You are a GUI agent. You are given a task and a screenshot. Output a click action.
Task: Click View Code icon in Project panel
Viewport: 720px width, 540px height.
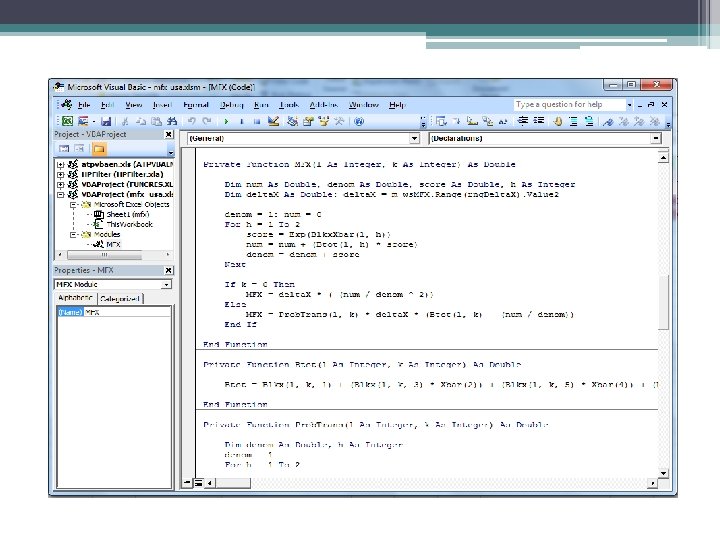[x=64, y=149]
